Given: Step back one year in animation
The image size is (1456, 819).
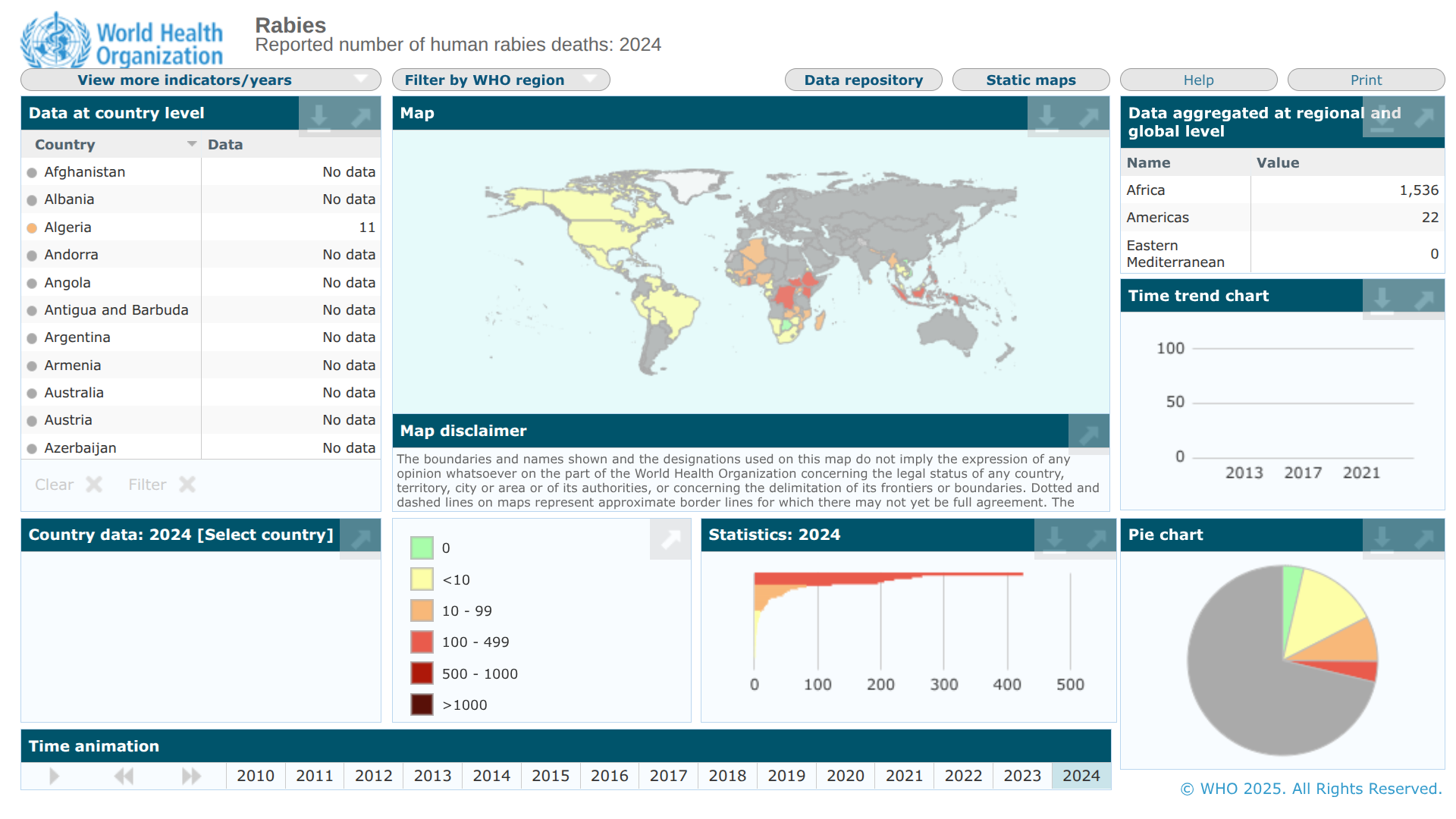Looking at the screenshot, I should pyautogui.click(x=124, y=776).
